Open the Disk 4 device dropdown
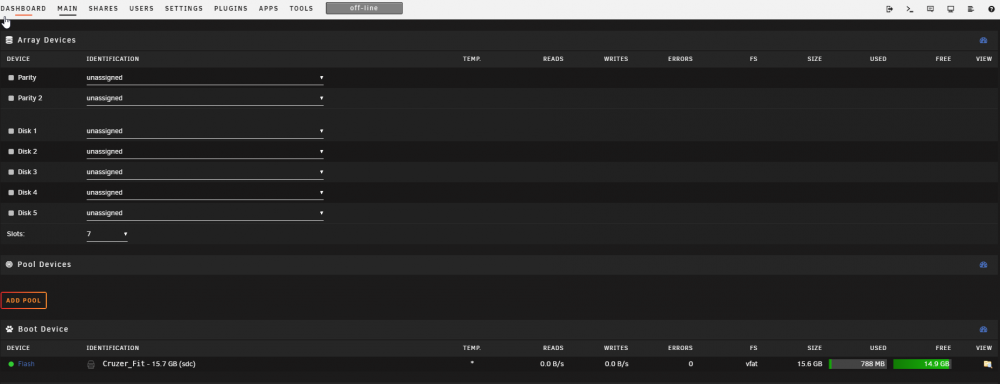 [205, 192]
